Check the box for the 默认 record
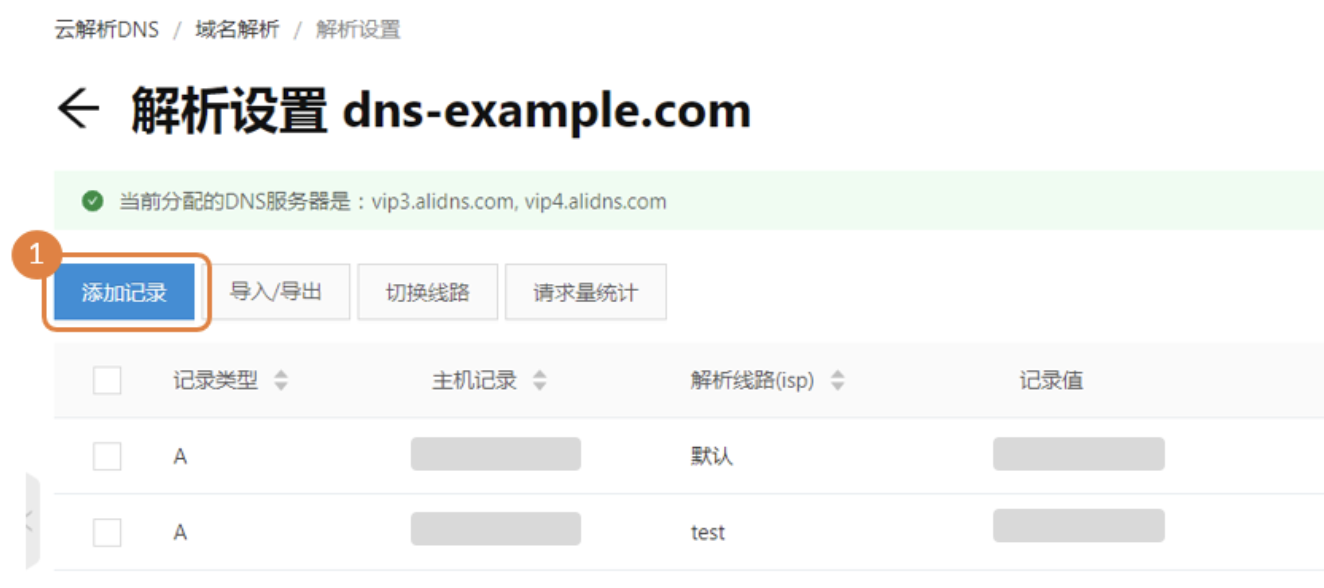This screenshot has height=588, width=1324. tap(107, 456)
